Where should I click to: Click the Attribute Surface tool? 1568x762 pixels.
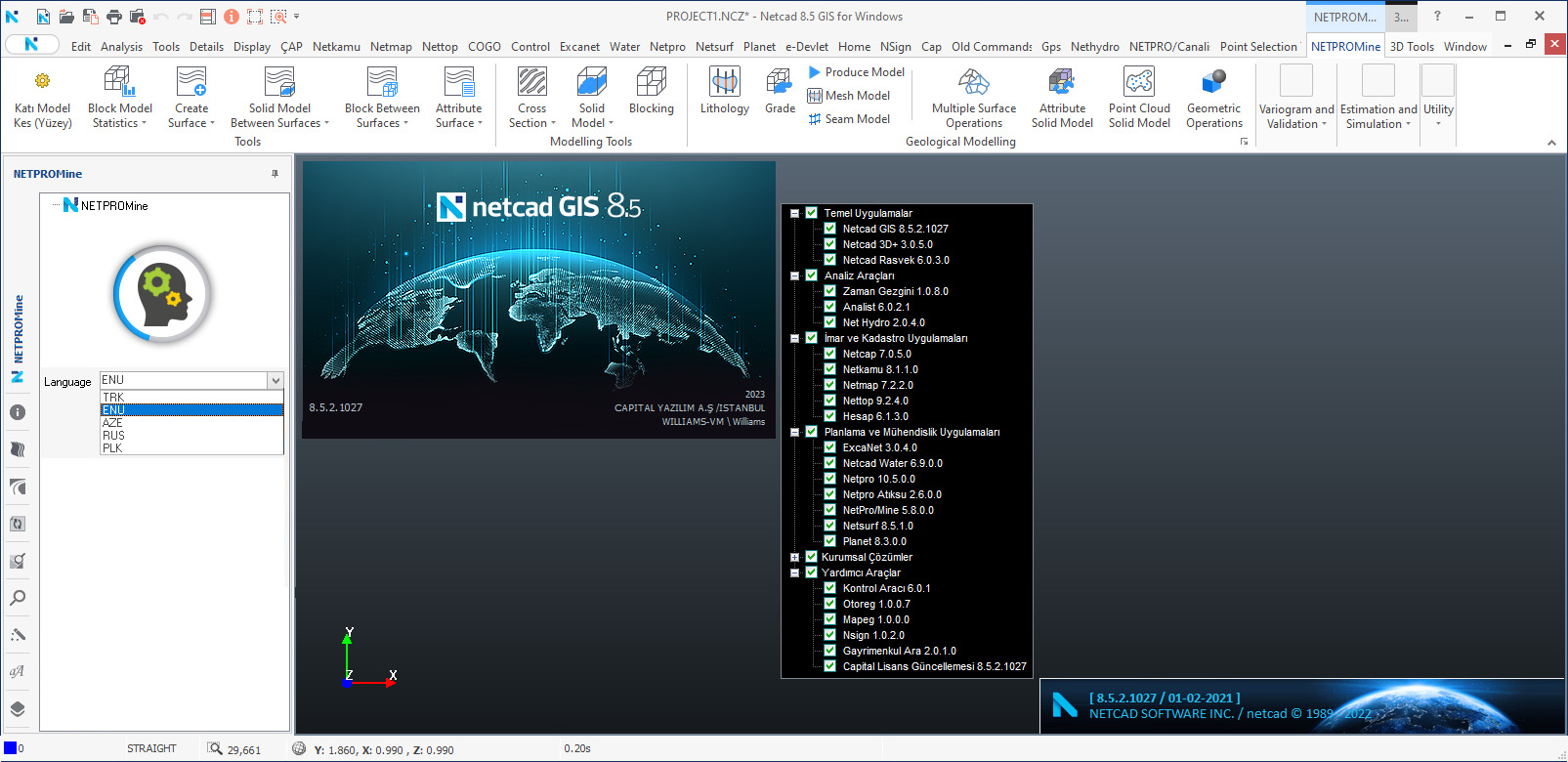pos(458,98)
